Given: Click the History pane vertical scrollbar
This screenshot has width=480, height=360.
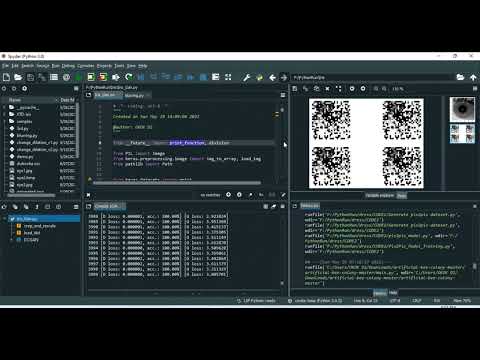Looking at the screenshot, I should pyautogui.click(x=475, y=266).
